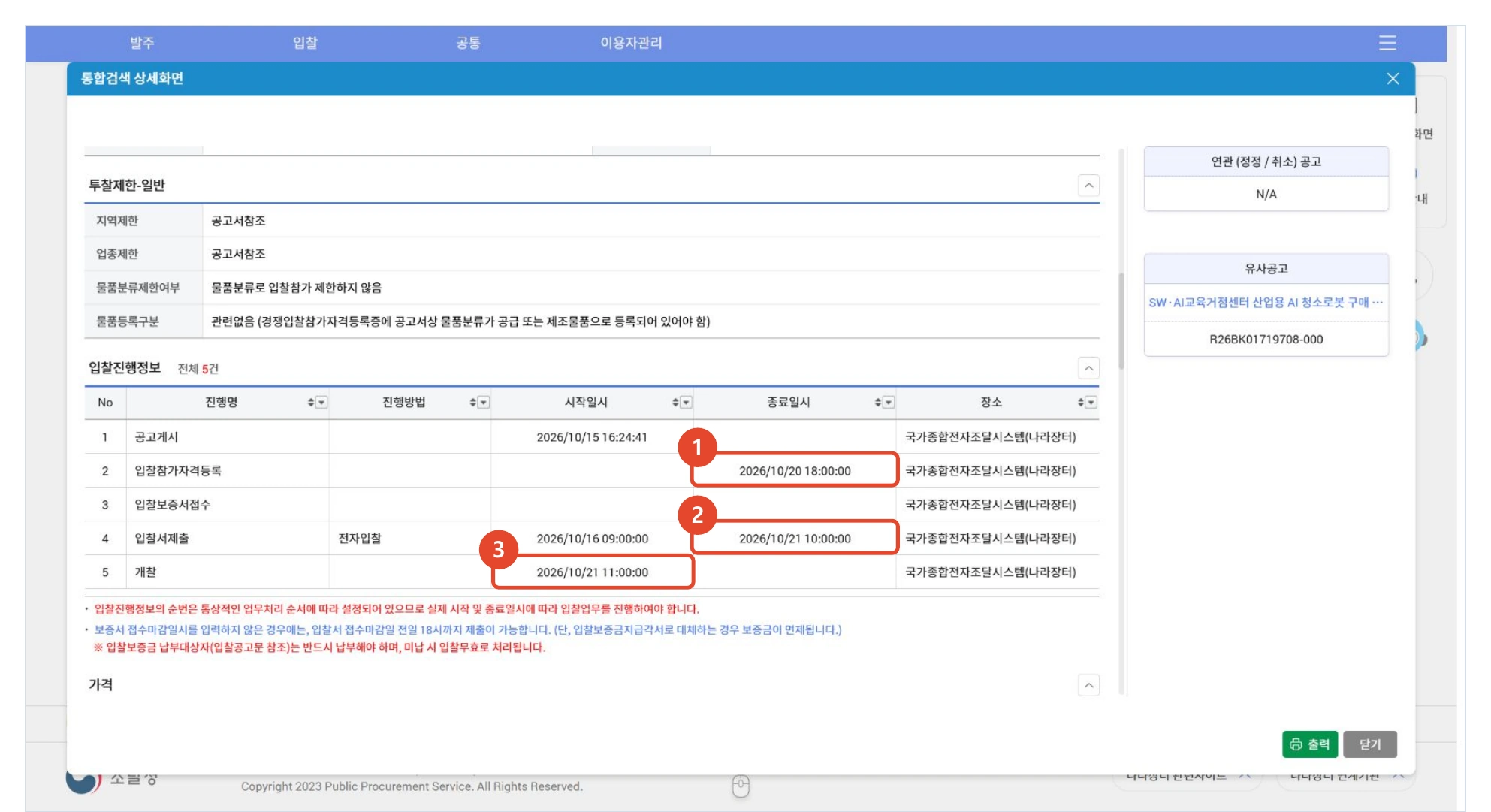Click end time 2026/10/21 10:00:00
The width and height of the screenshot is (1491, 812).
tap(795, 539)
